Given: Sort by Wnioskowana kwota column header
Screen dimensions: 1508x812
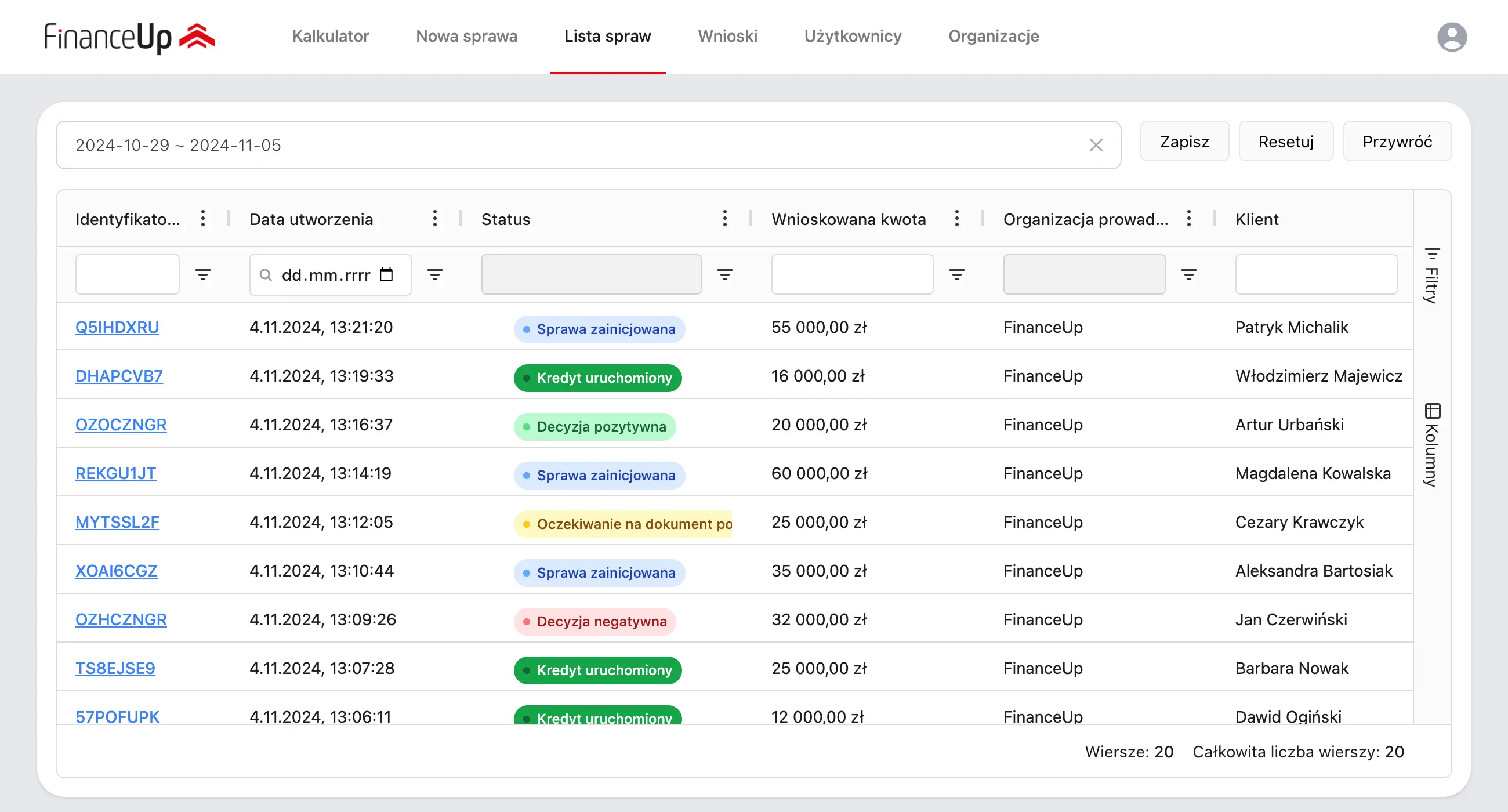Looking at the screenshot, I should [849, 219].
